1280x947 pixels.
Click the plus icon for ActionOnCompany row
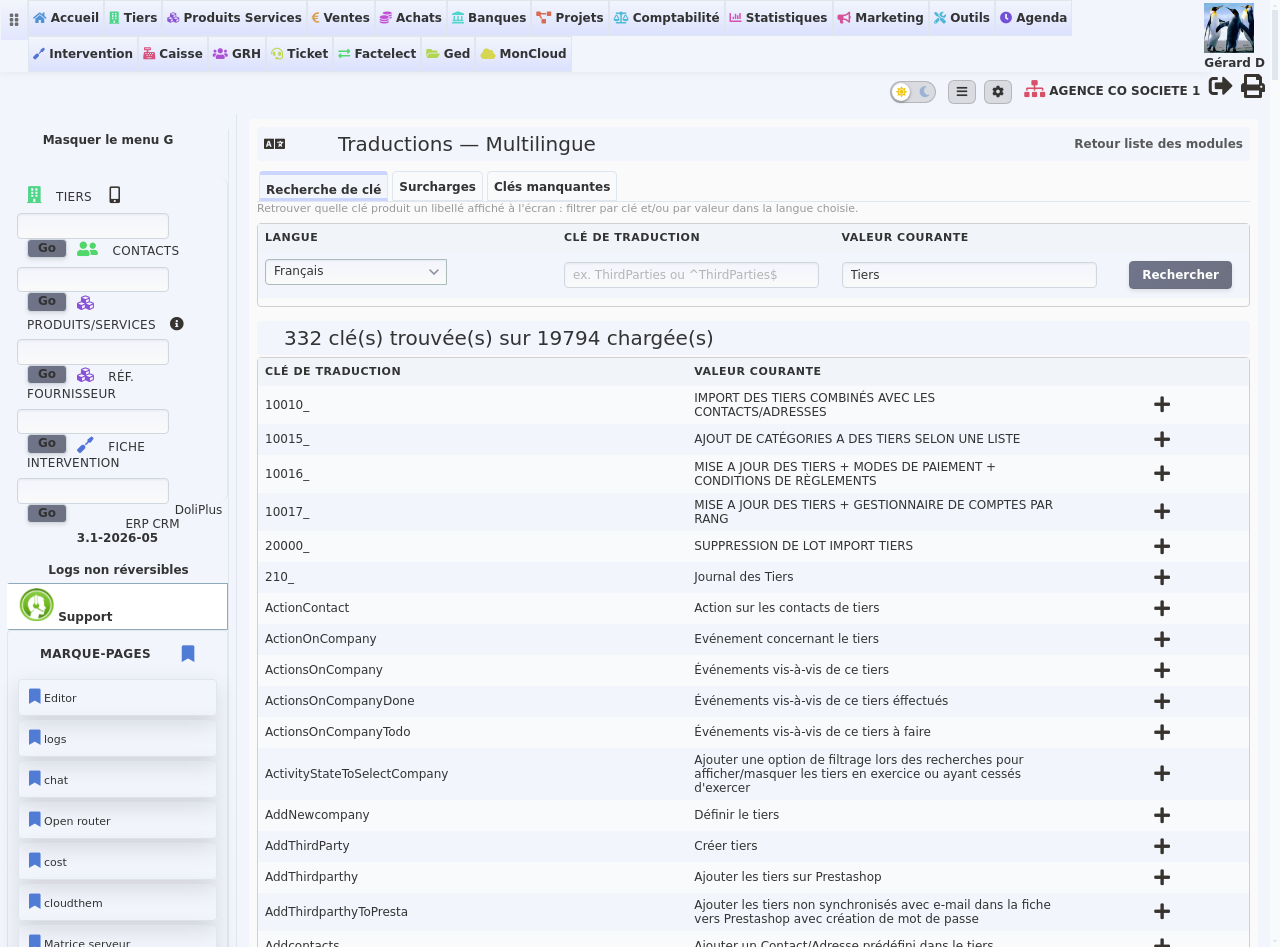pos(1162,639)
